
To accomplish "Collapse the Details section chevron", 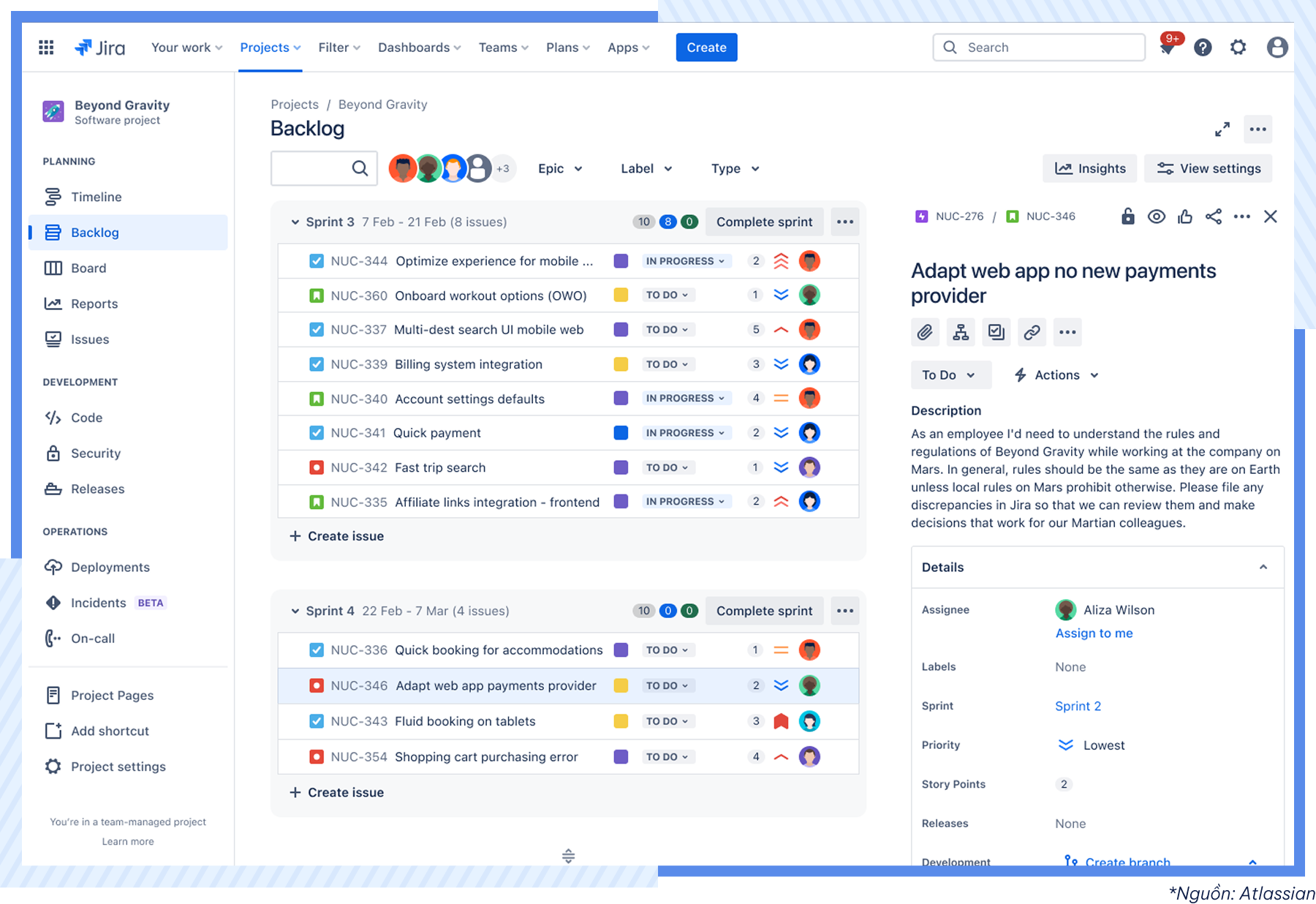I will [1263, 567].
